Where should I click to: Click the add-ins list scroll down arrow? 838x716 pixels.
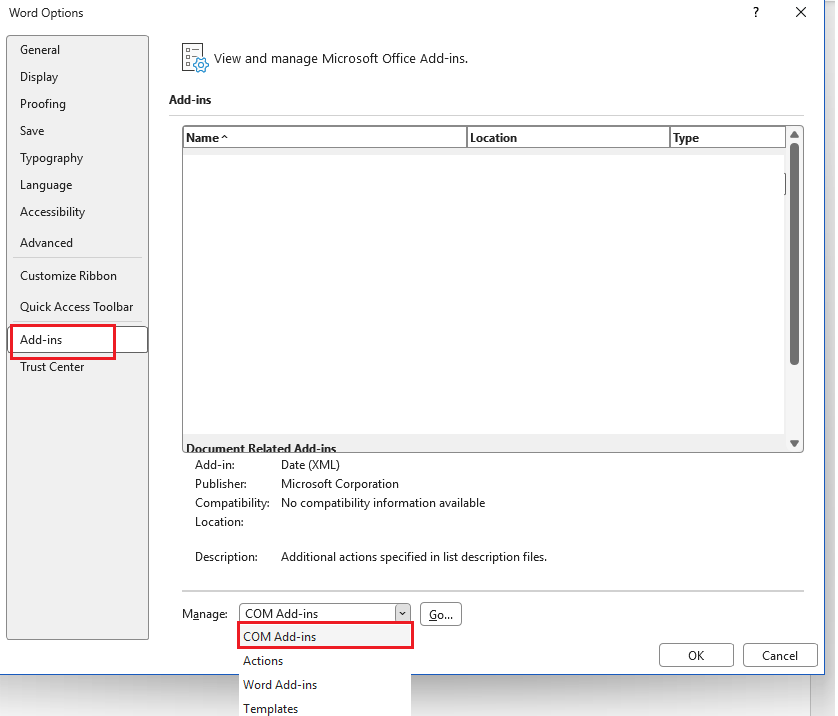point(794,443)
